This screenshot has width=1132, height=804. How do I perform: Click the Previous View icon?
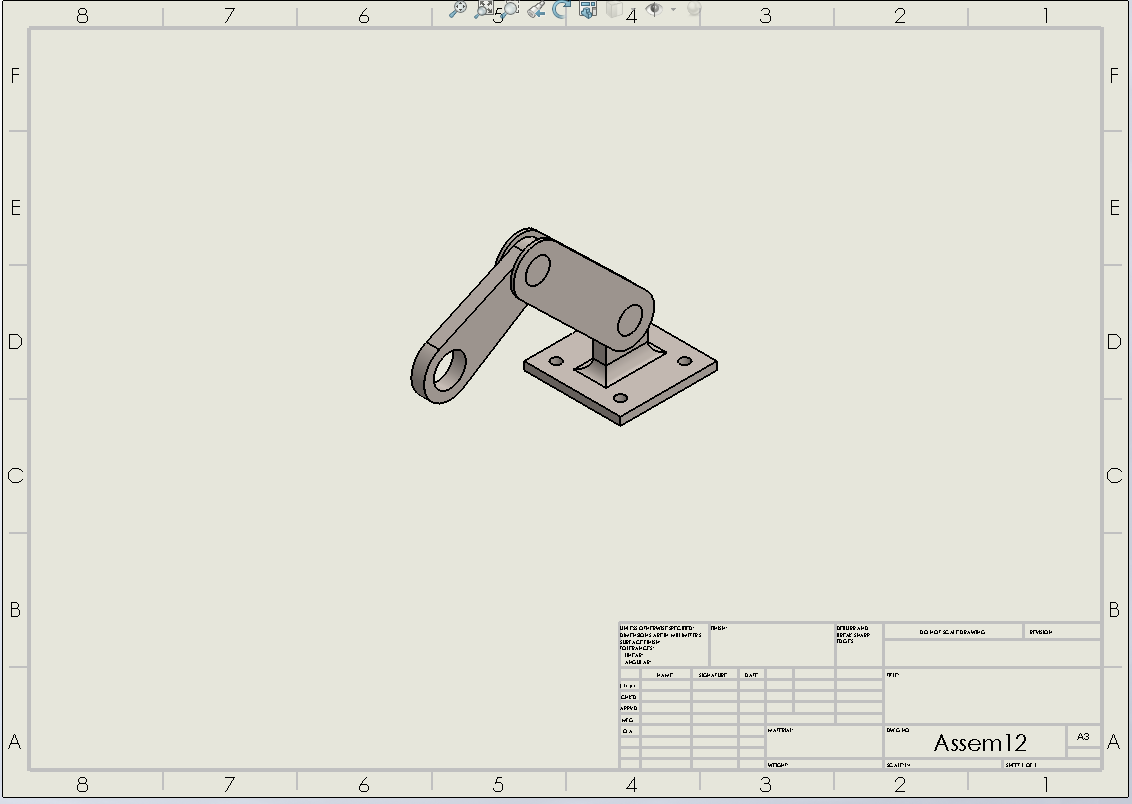coord(537,9)
